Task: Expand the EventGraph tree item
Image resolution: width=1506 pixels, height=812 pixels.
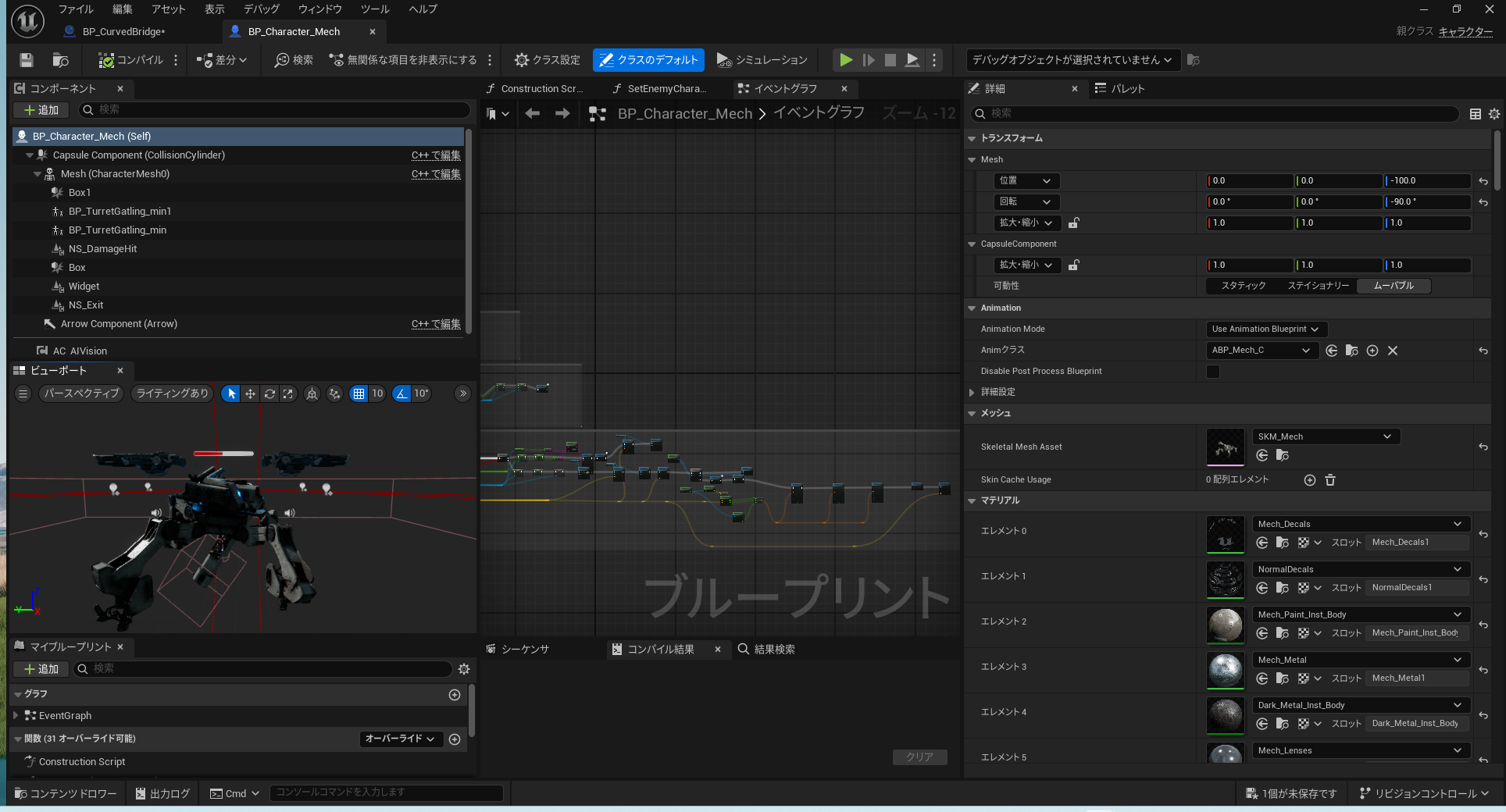Action: (16, 715)
